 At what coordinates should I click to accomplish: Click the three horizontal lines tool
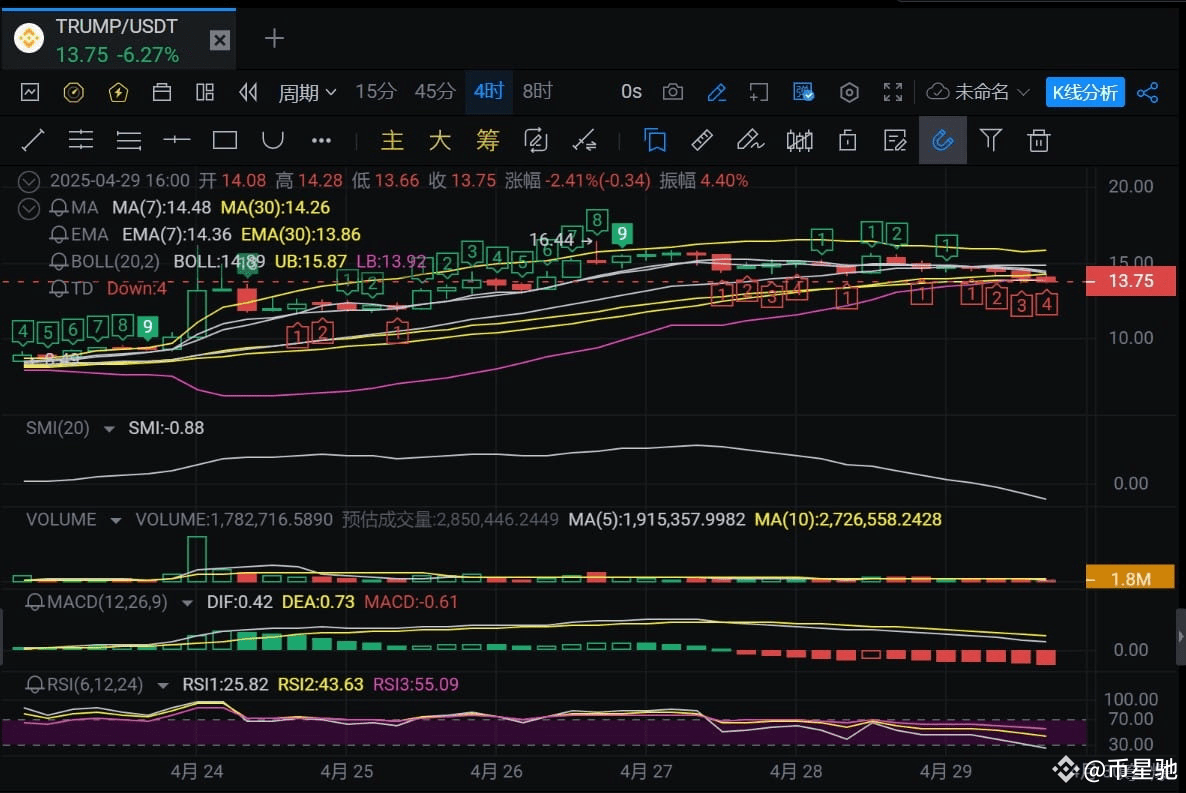tap(129, 140)
